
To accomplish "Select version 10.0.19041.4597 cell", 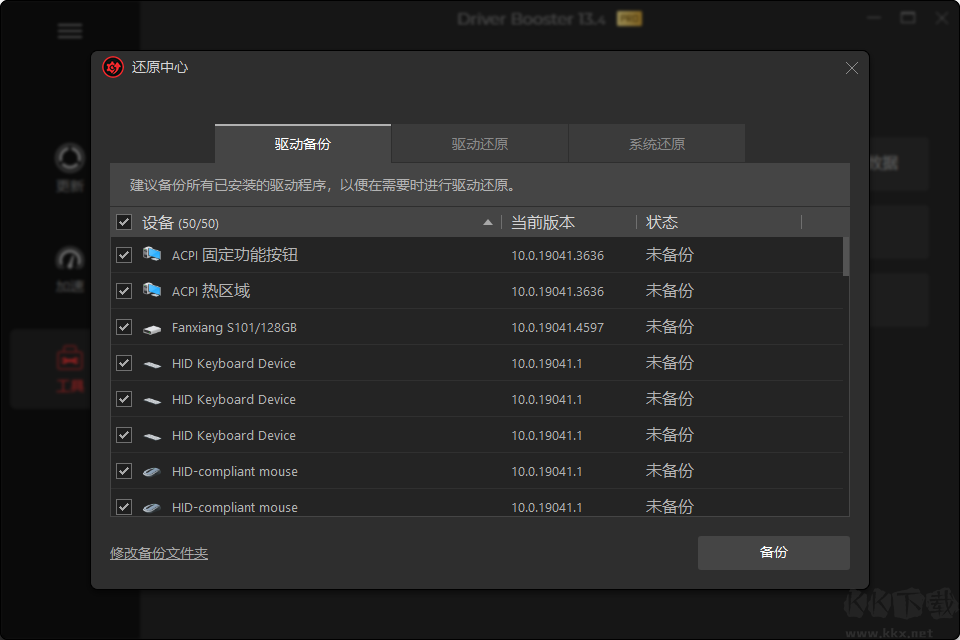I will tap(558, 328).
